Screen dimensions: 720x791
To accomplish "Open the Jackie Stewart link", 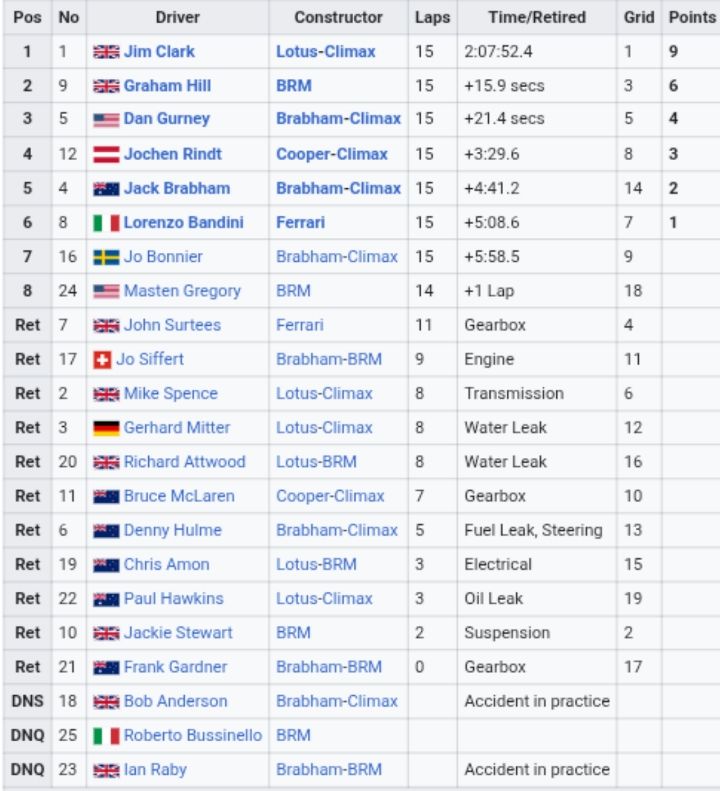I will pyautogui.click(x=179, y=633).
